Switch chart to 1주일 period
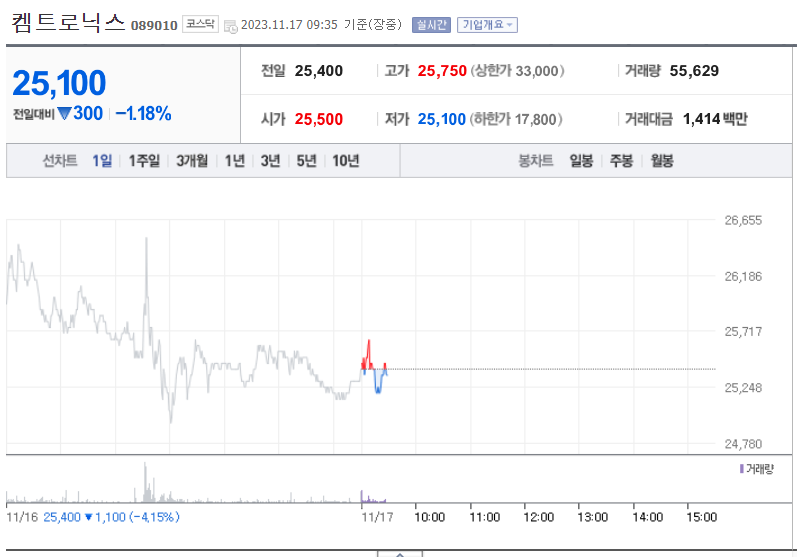 (x=144, y=161)
